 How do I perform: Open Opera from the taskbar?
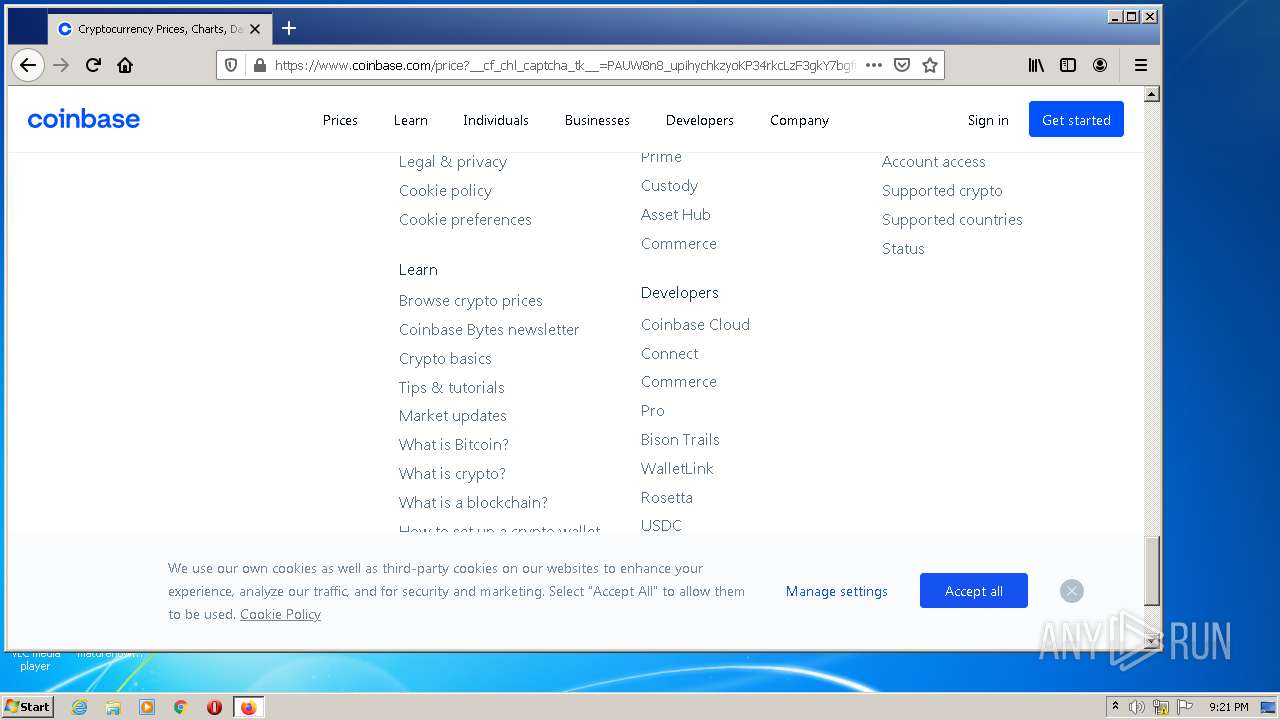click(x=214, y=707)
